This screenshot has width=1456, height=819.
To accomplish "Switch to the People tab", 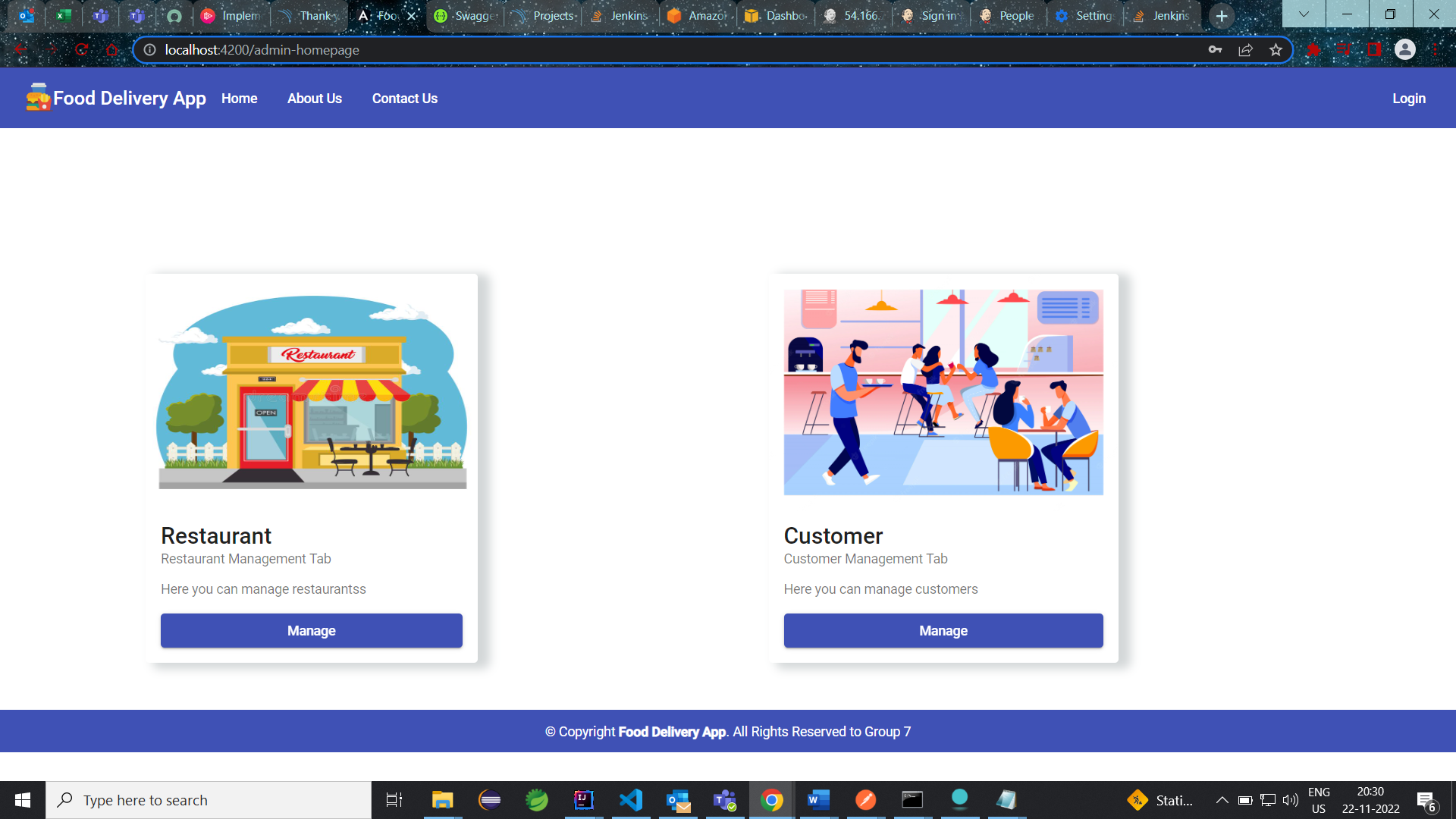I will pos(1008,16).
